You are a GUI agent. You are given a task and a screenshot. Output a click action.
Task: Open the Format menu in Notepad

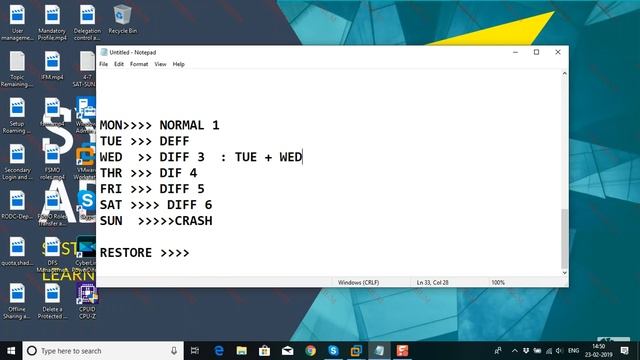coord(139,64)
